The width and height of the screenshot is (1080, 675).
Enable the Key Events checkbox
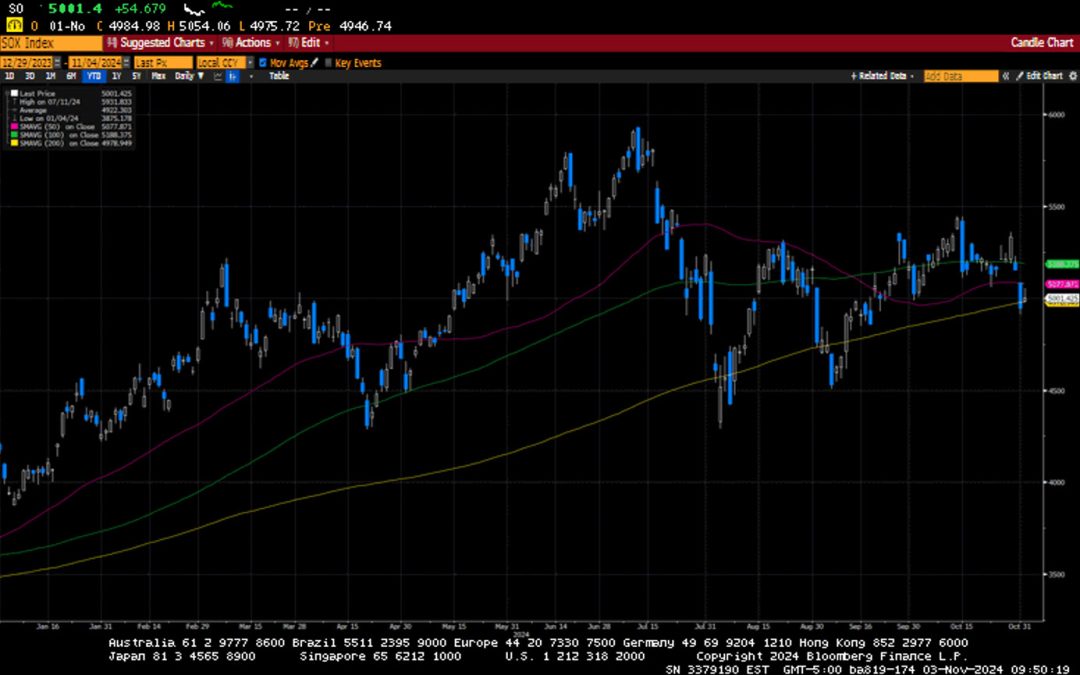point(329,62)
